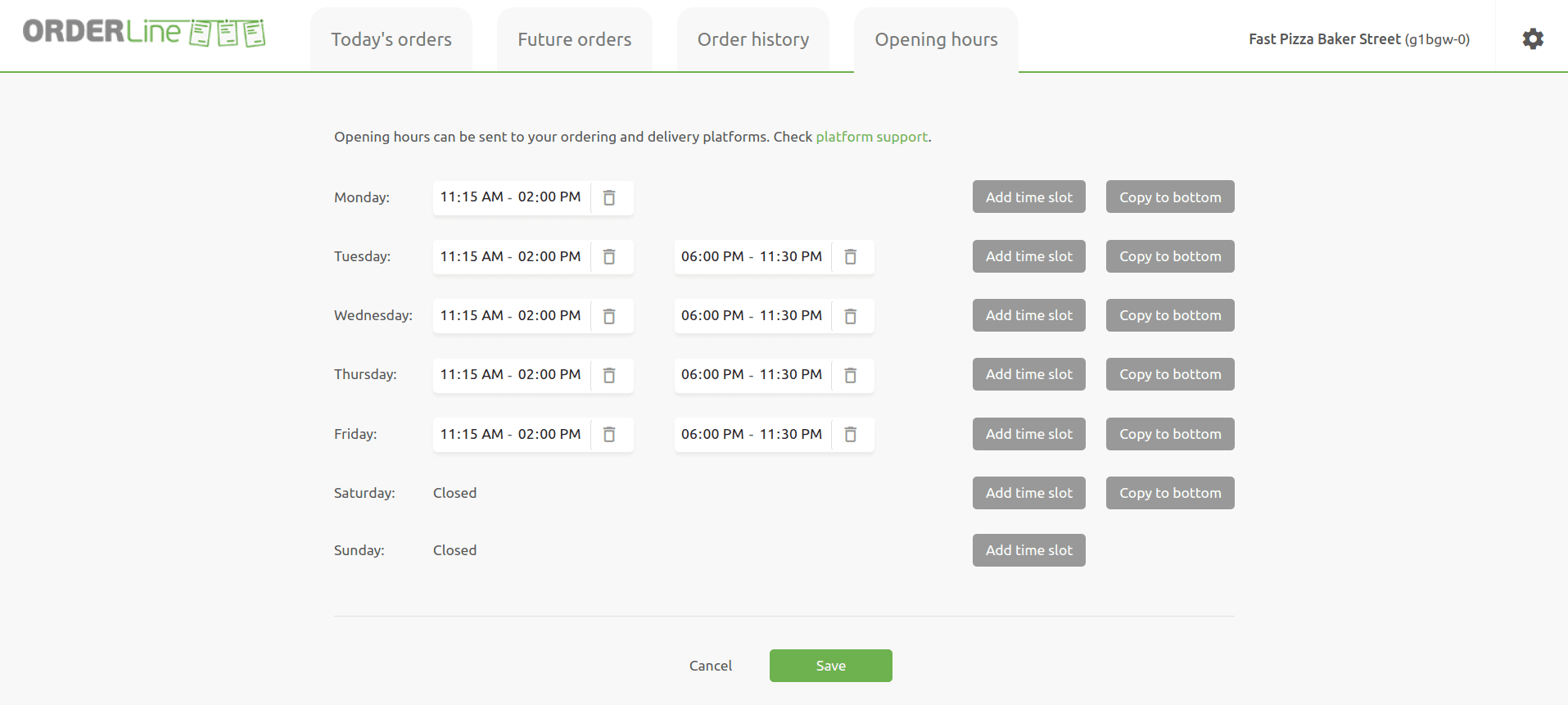Save the opening hours
The image size is (1568, 705).
point(830,666)
